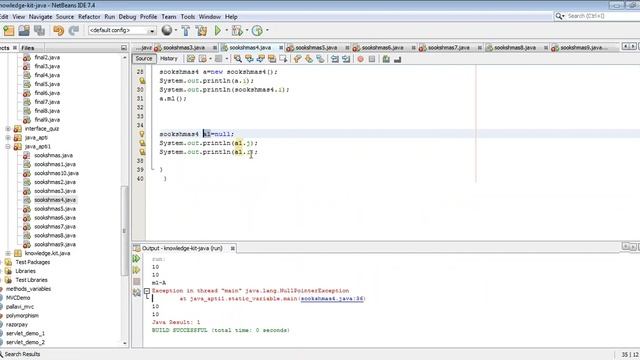Toggle the History view button

pos(169,59)
